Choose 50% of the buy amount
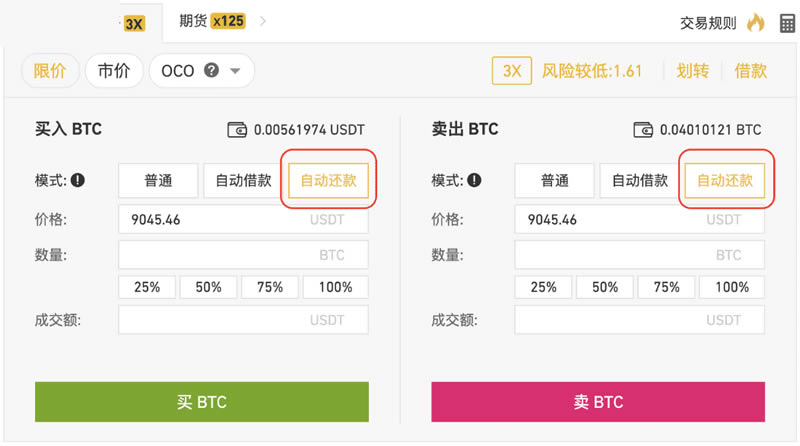The width and height of the screenshot is (800, 446). (x=208, y=287)
